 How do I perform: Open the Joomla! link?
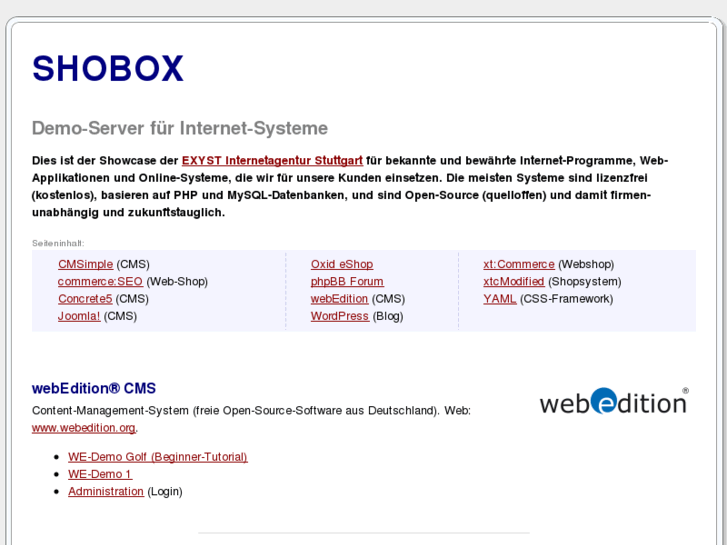click(x=79, y=316)
